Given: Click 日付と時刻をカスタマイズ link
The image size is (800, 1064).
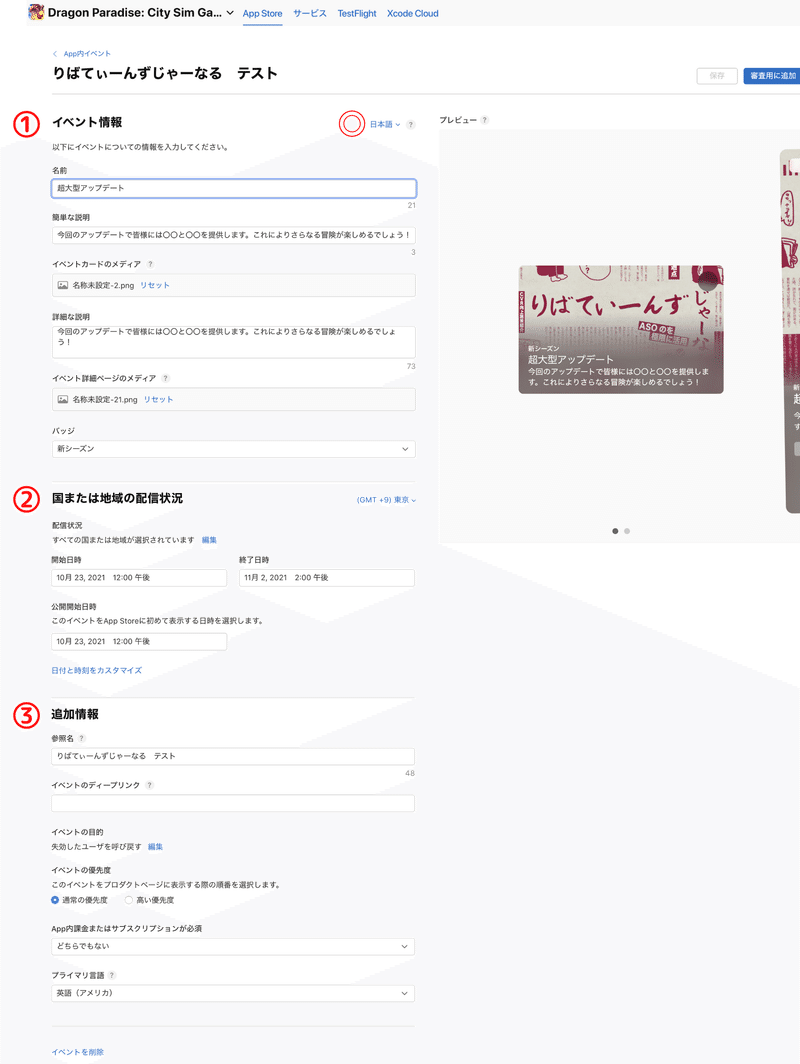Looking at the screenshot, I should [96, 670].
